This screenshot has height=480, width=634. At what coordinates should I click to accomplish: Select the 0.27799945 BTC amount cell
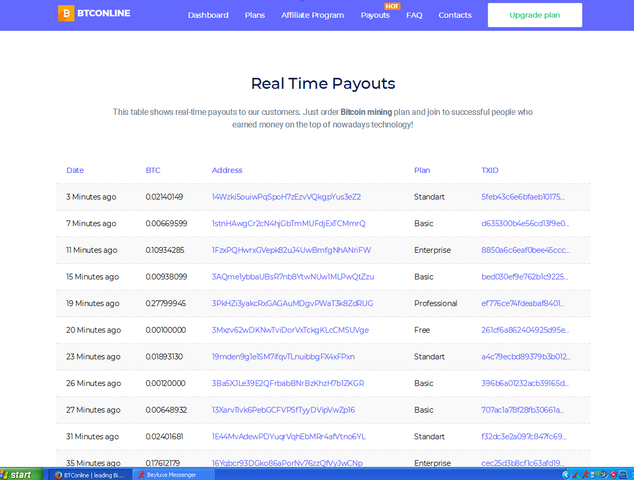(166, 303)
